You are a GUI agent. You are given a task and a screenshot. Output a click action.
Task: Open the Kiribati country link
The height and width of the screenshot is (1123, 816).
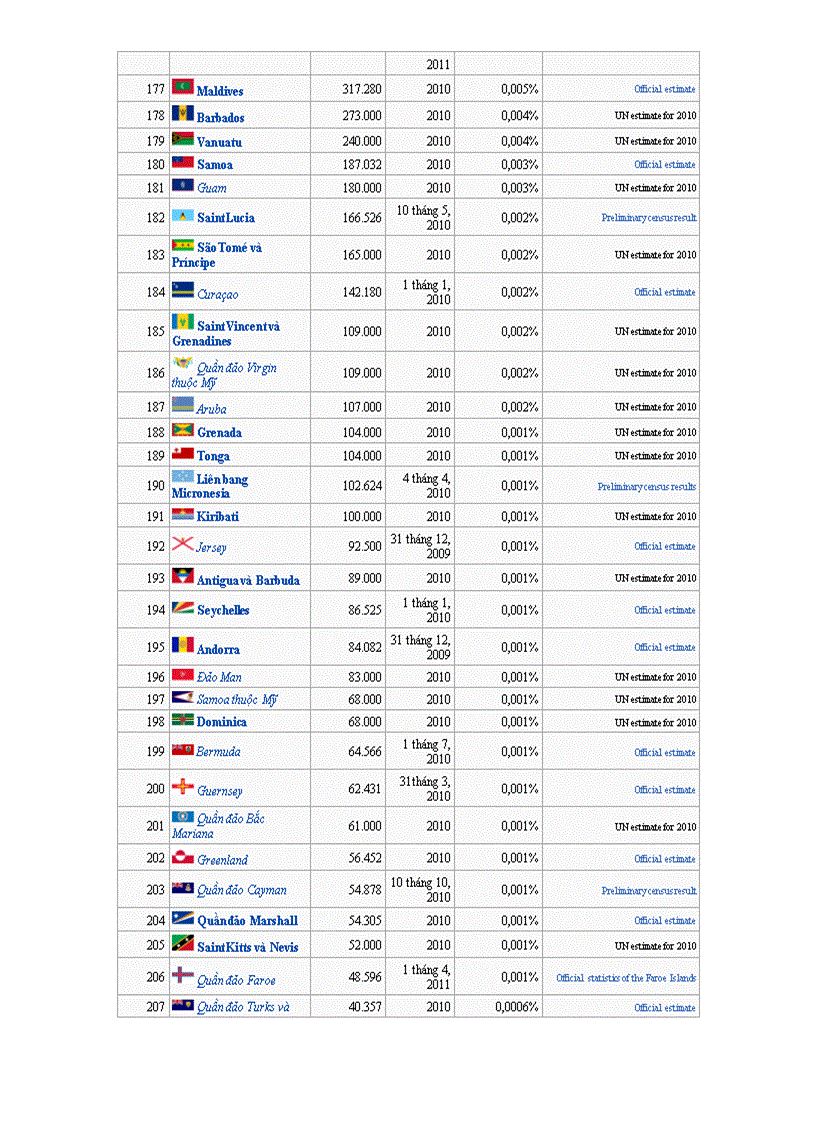pos(218,516)
